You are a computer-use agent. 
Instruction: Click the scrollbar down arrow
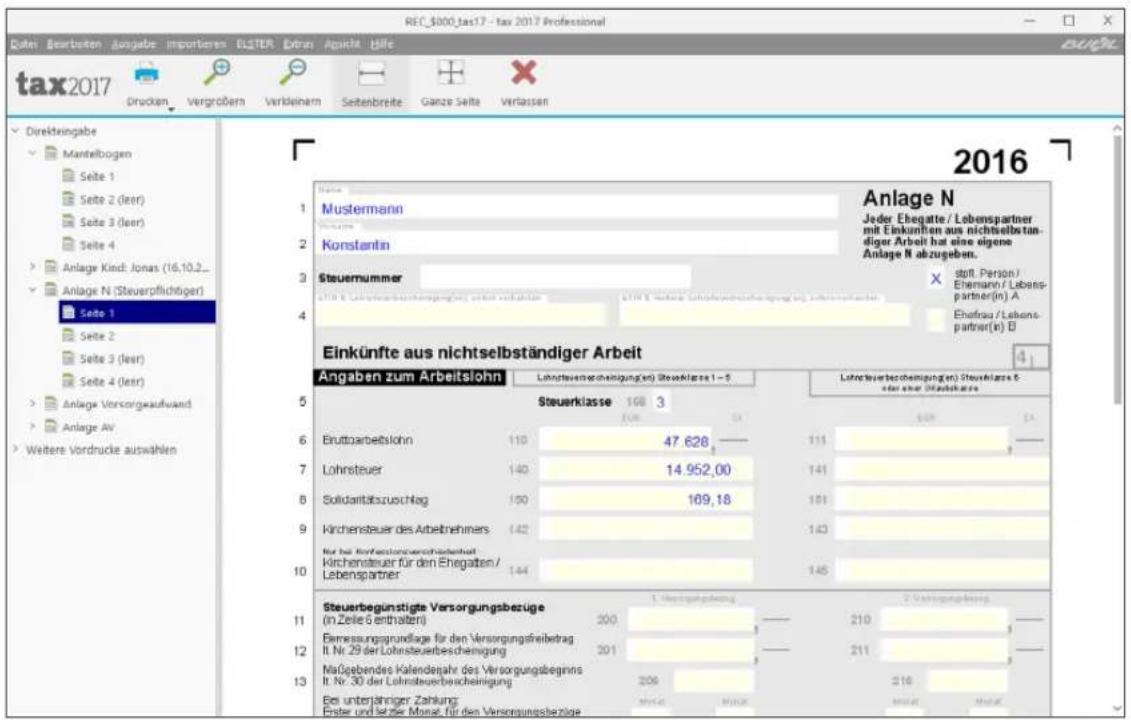point(1118,708)
